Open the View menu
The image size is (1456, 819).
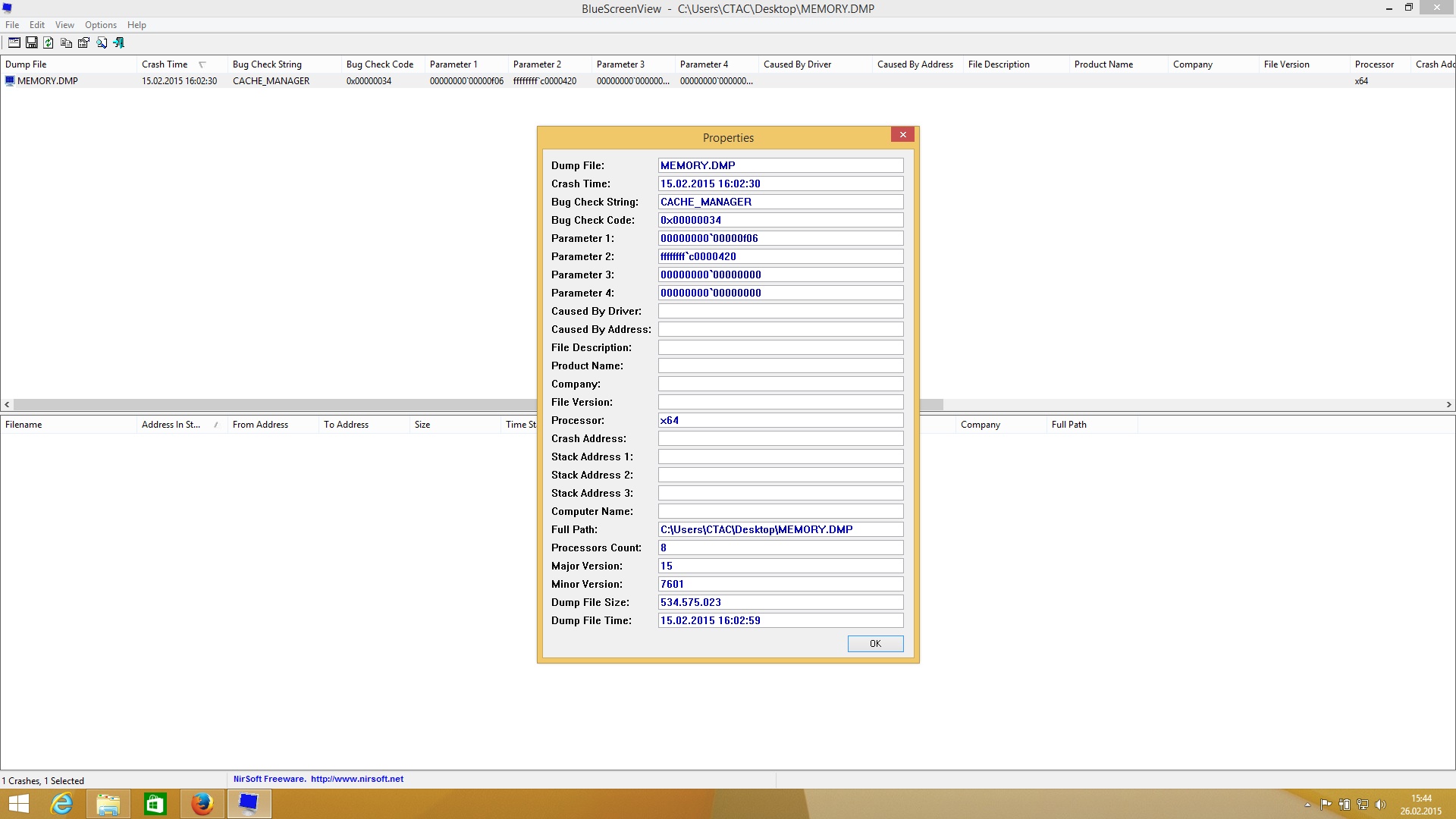click(64, 25)
